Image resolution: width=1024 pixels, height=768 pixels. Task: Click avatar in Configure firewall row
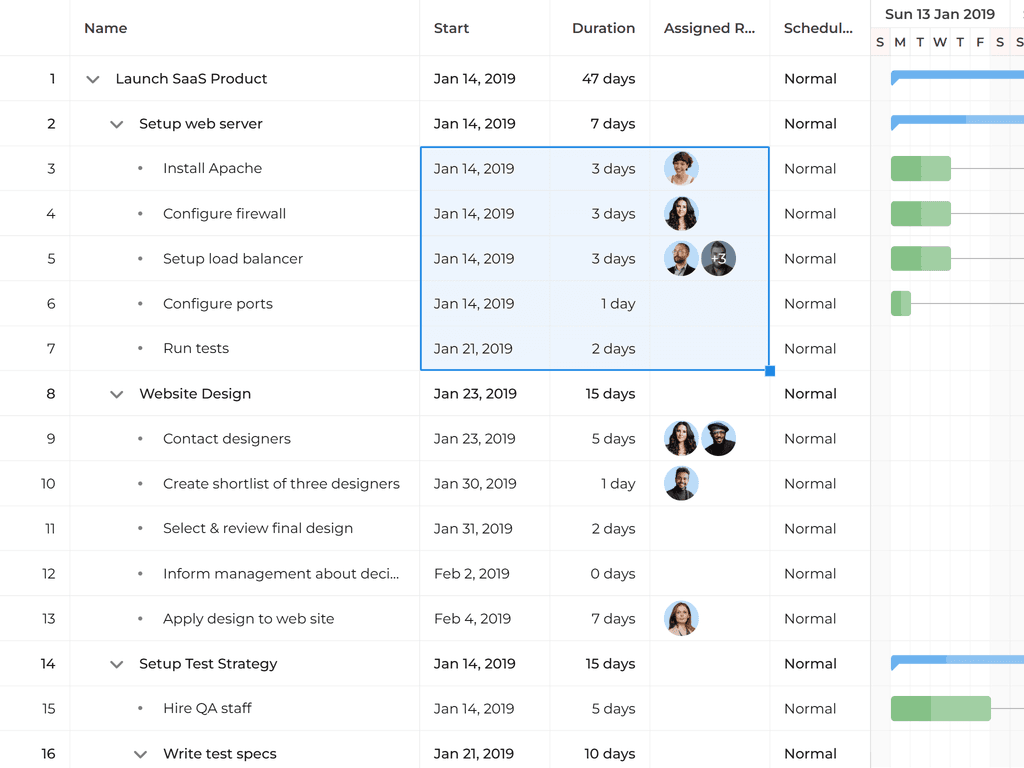coord(681,214)
